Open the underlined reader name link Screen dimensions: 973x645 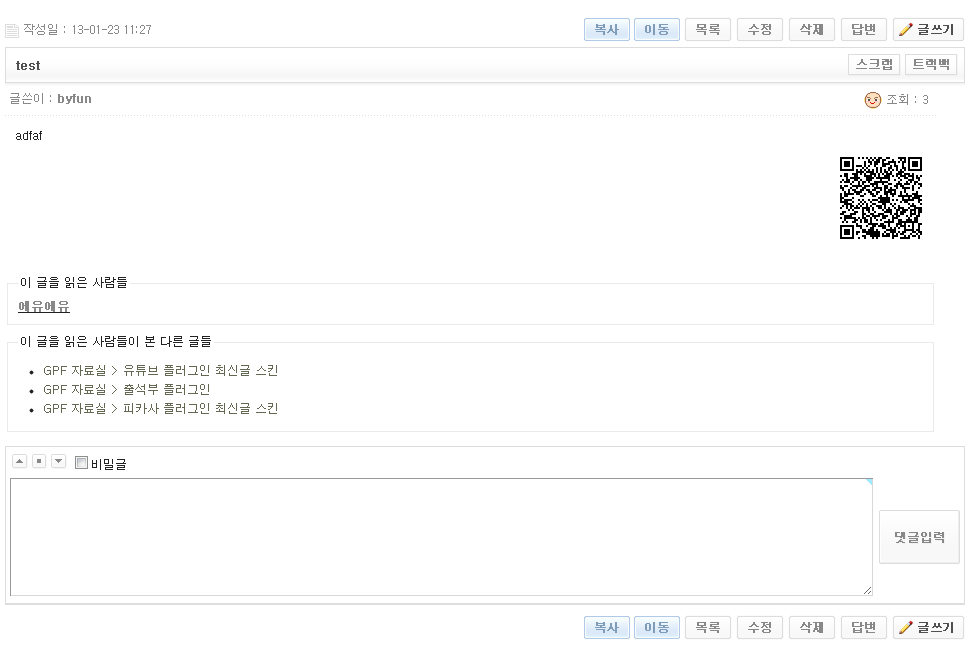pyautogui.click(x=44, y=307)
